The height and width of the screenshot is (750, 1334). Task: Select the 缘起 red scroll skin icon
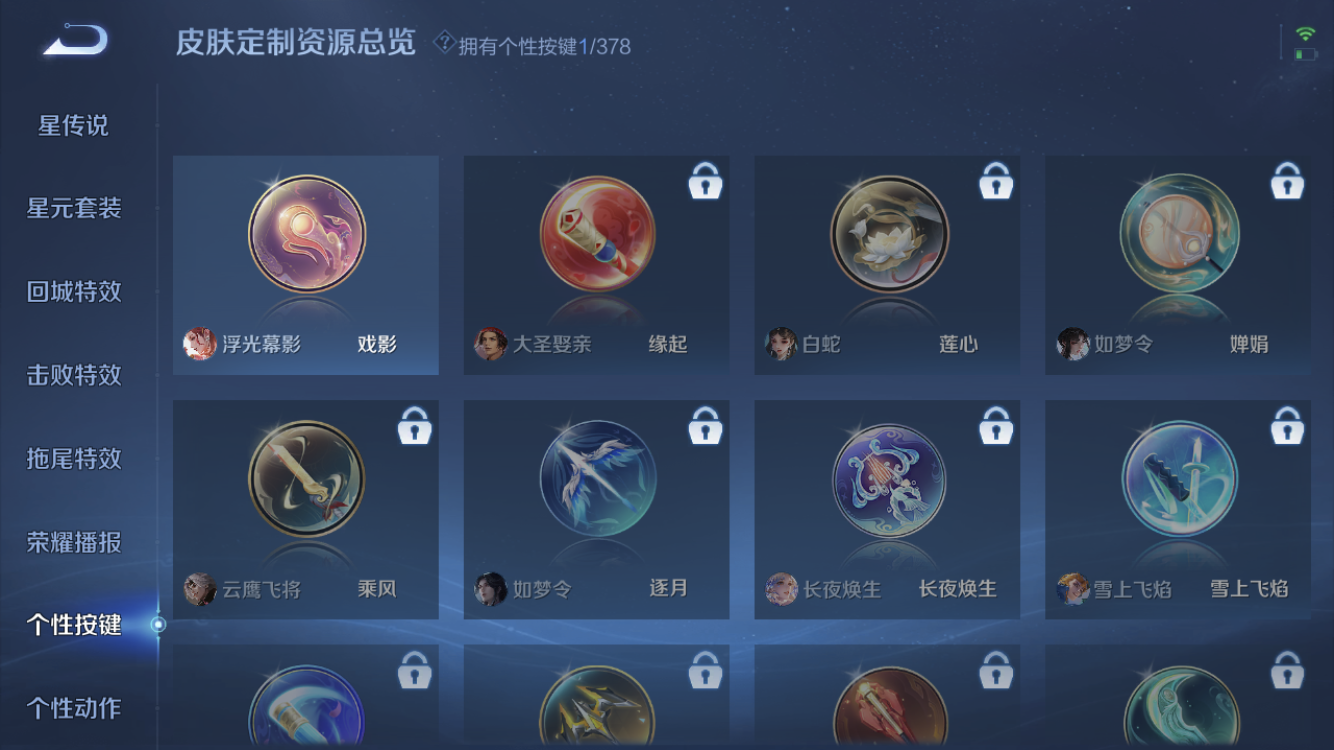click(598, 234)
